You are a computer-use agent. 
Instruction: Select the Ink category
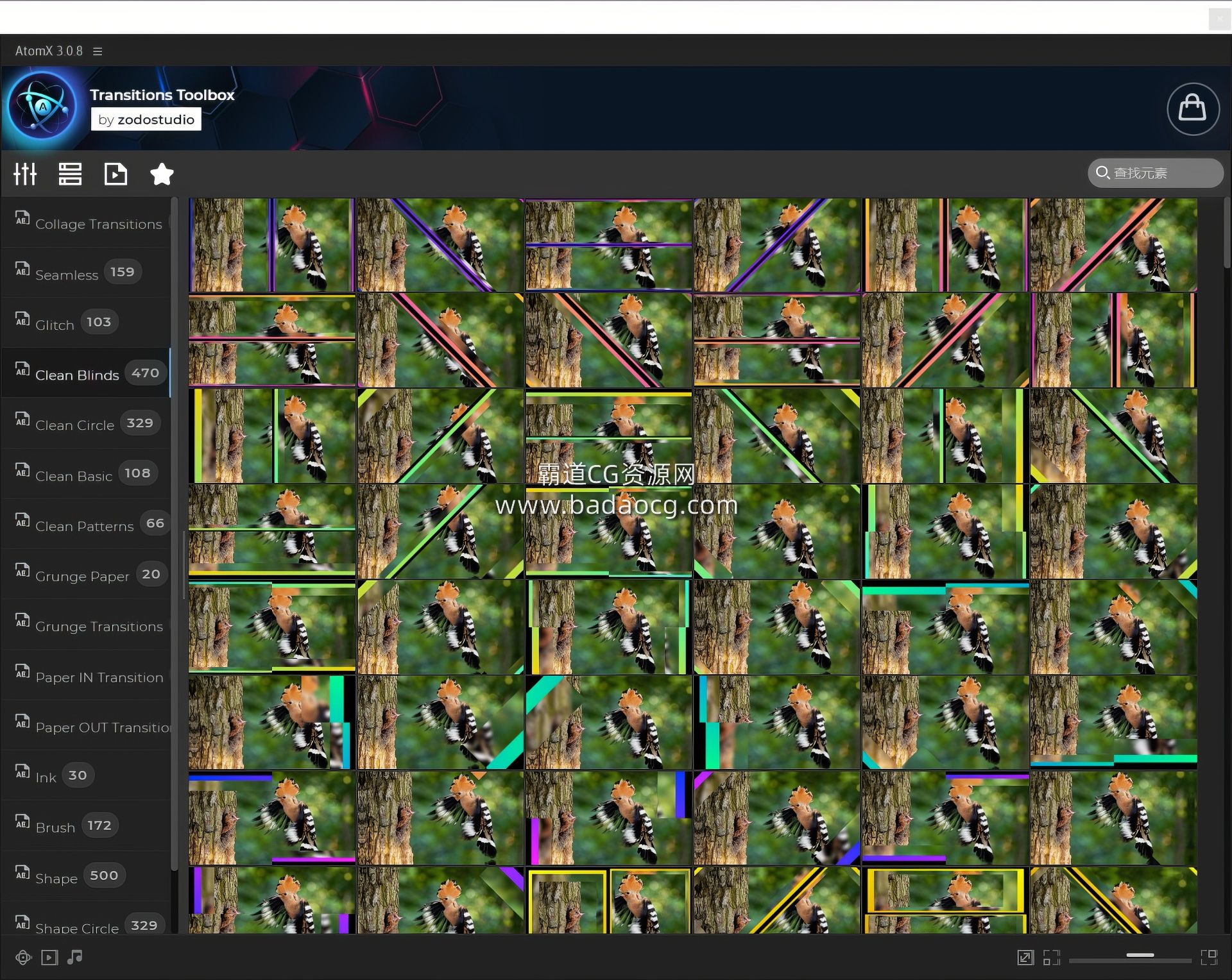(x=86, y=775)
